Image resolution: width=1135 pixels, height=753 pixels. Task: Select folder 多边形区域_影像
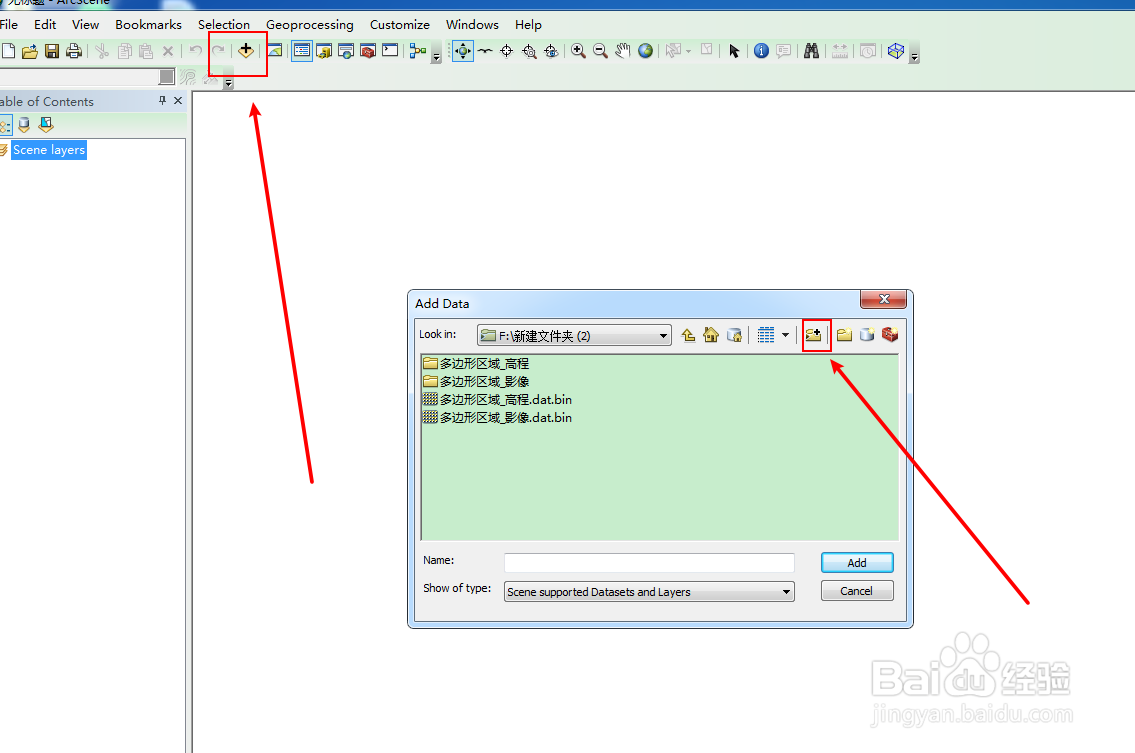(x=476, y=382)
